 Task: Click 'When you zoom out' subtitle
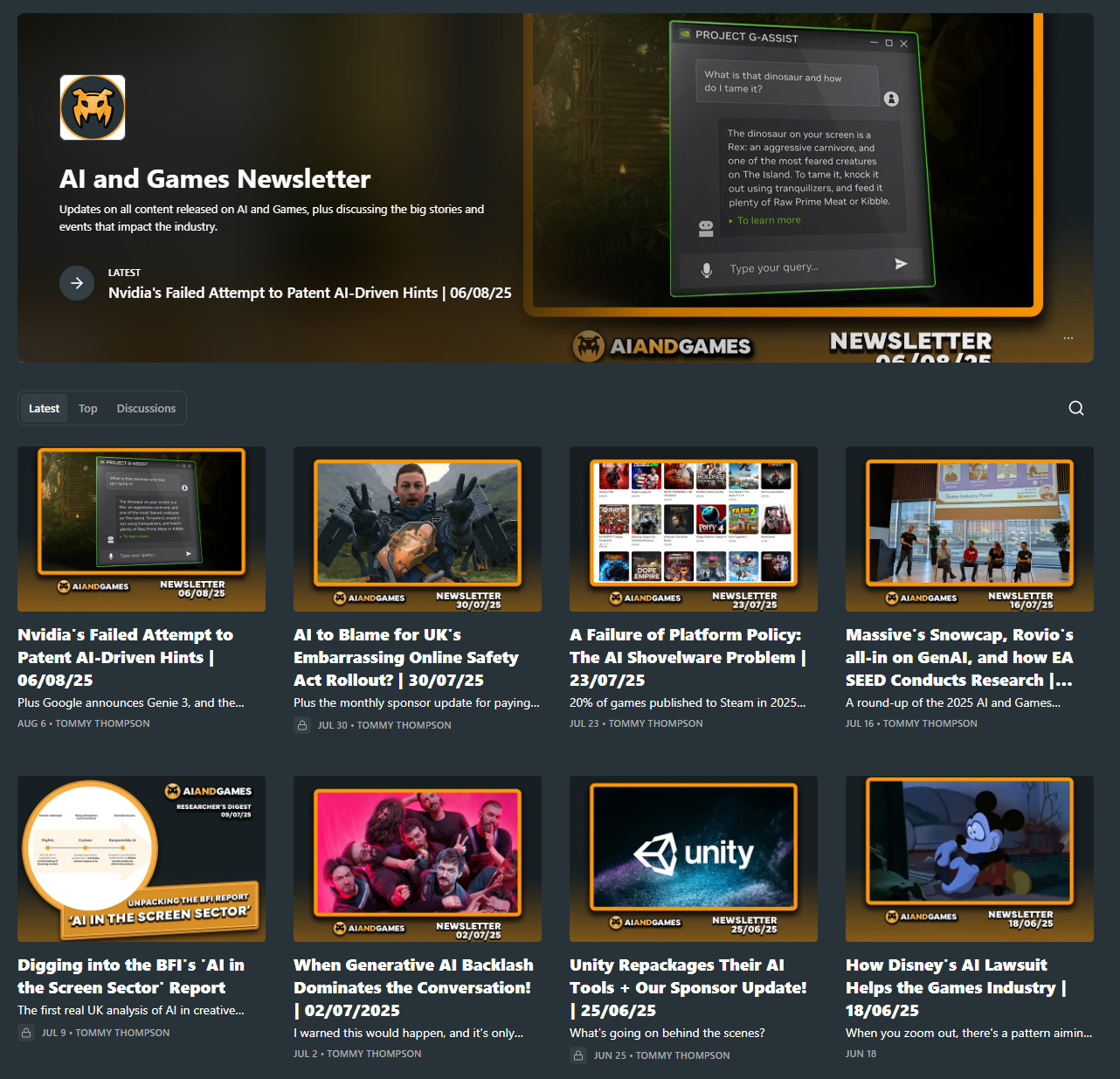click(969, 1033)
